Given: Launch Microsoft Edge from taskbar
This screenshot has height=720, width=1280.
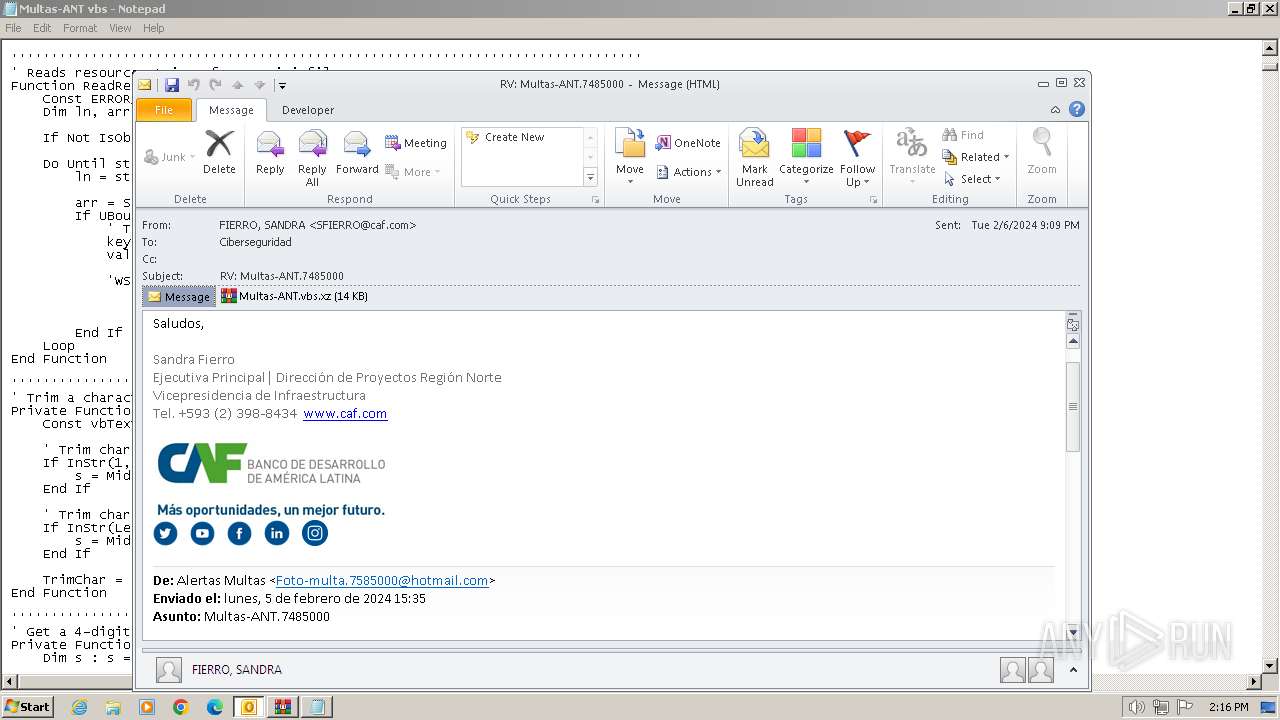Looking at the screenshot, I should [214, 707].
